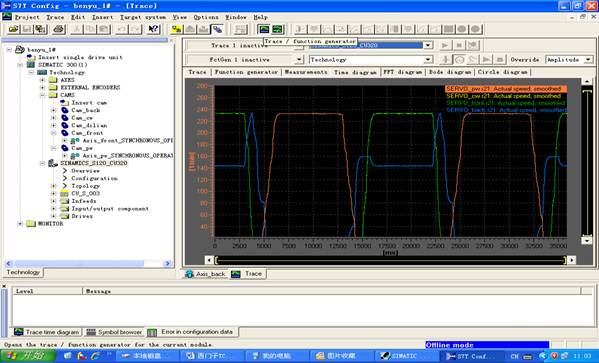The image size is (599, 363).
Task: Click the Trace / function generator icon
Action: tap(264, 29)
